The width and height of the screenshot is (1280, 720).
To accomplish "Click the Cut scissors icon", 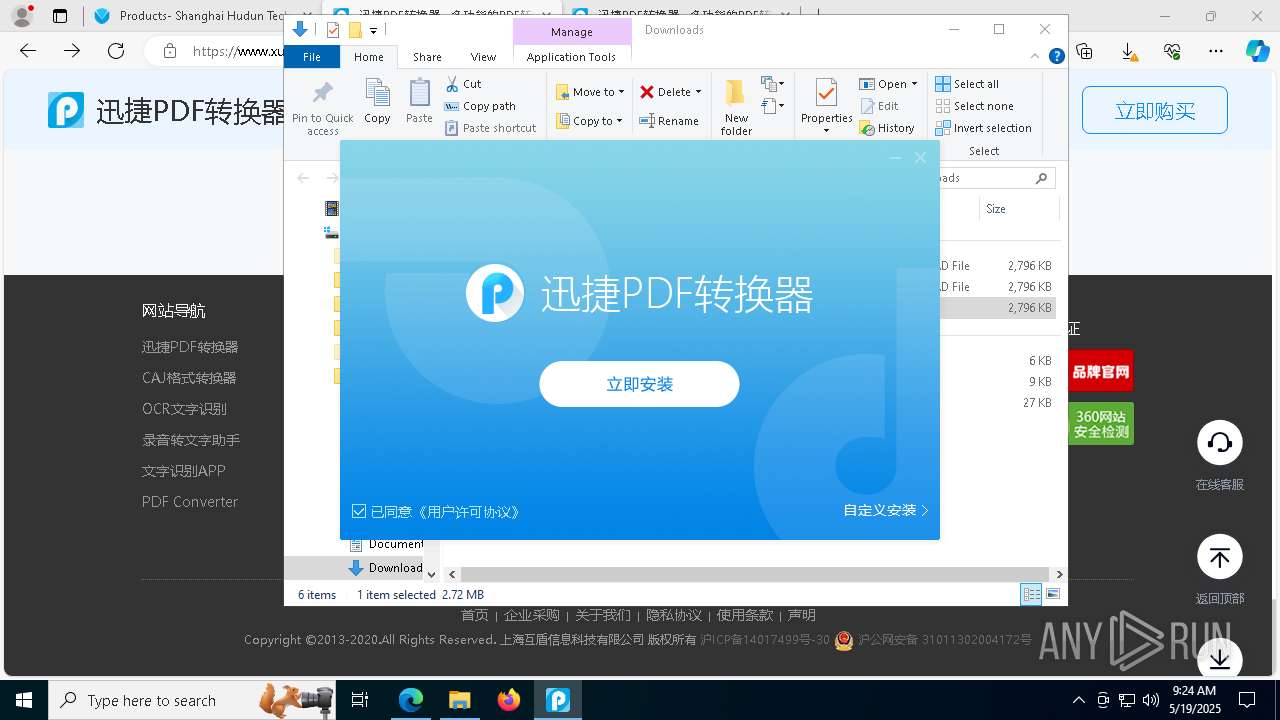I will (x=452, y=84).
